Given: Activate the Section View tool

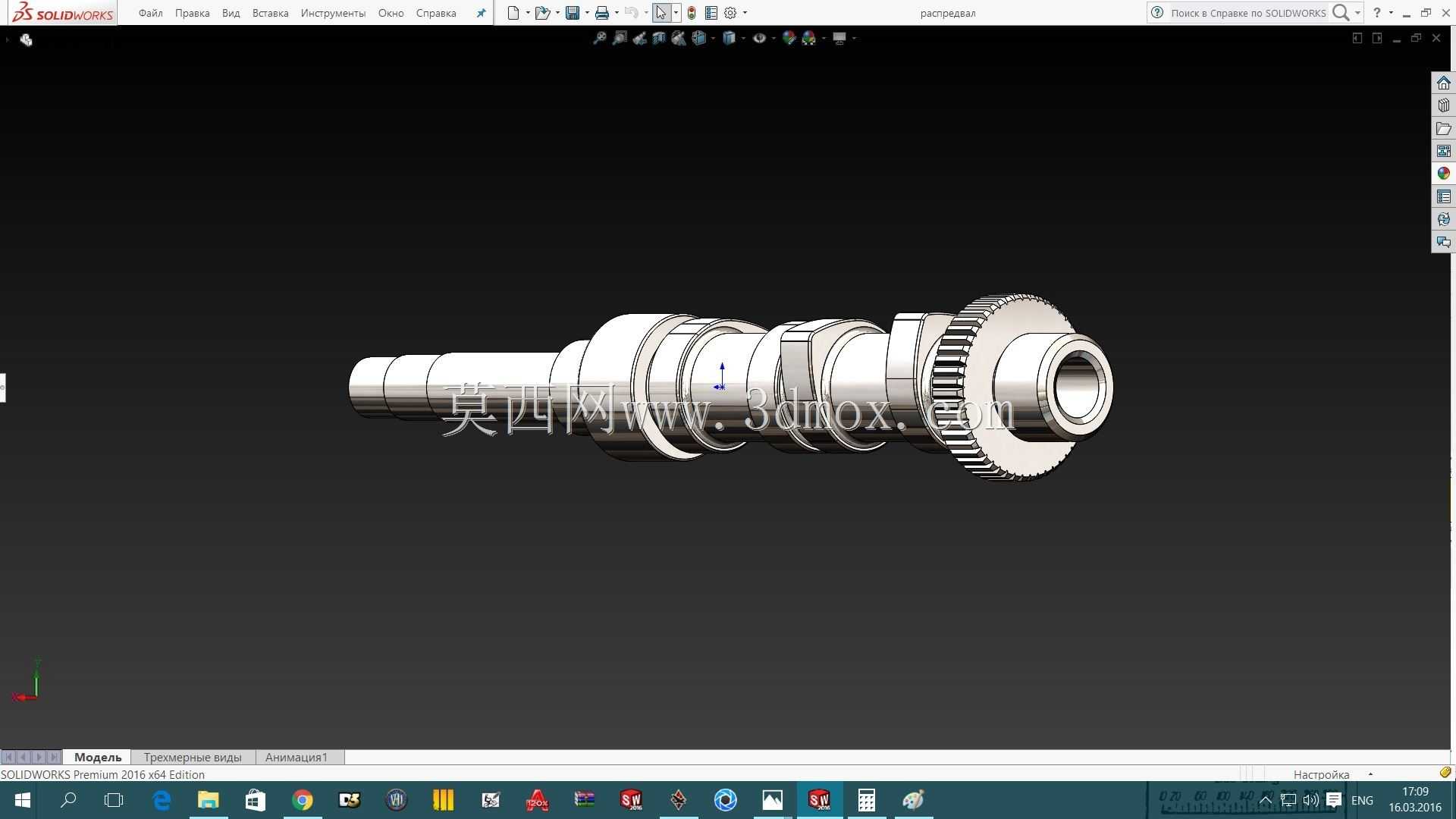Looking at the screenshot, I should tap(659, 38).
